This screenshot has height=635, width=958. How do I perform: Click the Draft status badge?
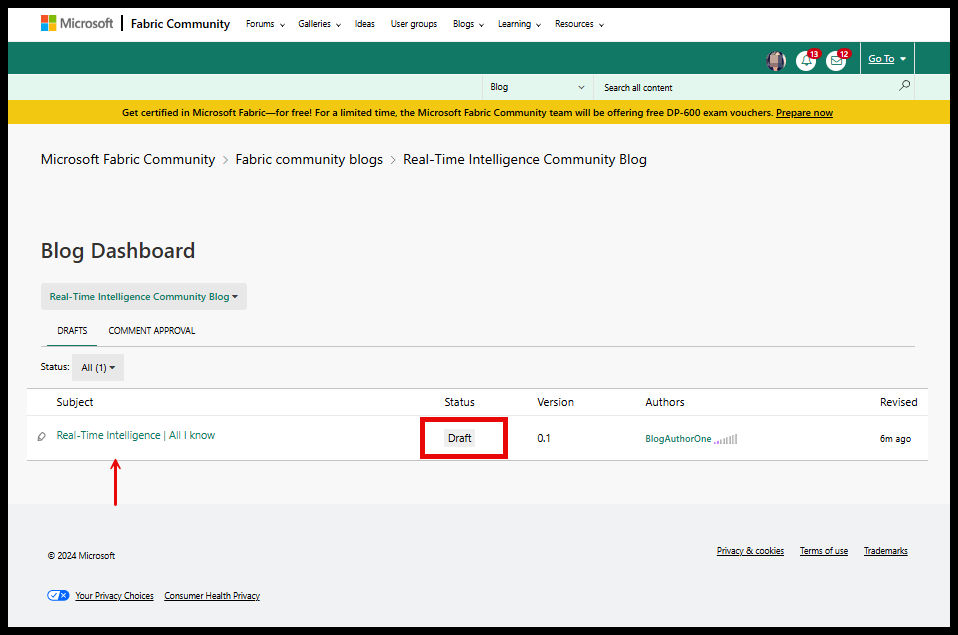point(459,438)
